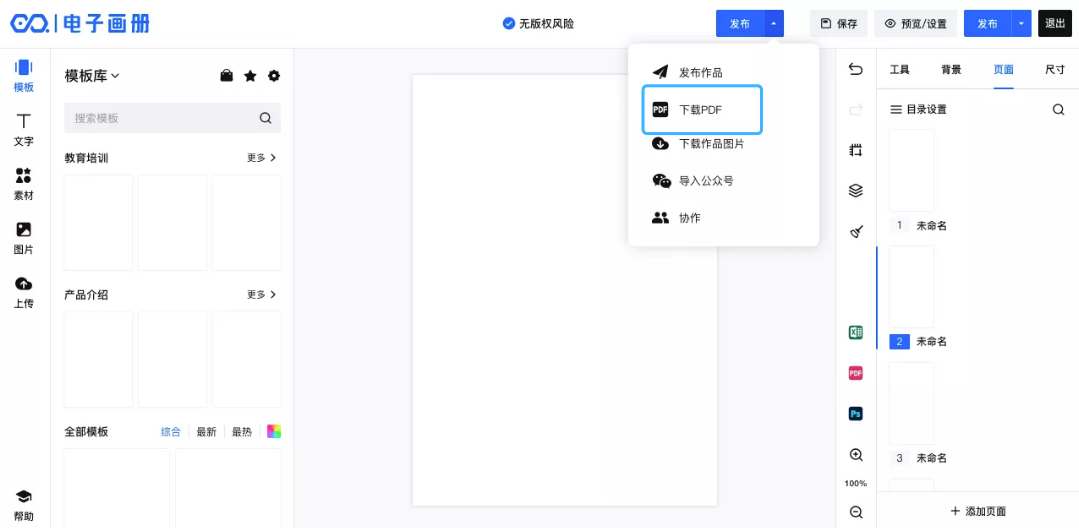Switch to the 背景 tab
1079x528 pixels.
click(951, 69)
